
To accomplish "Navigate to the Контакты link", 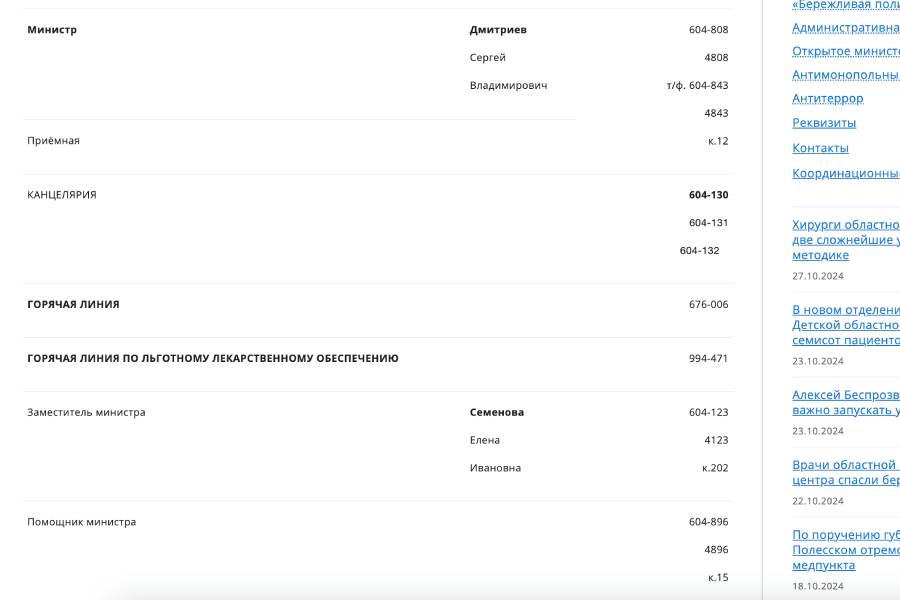I will [x=820, y=148].
